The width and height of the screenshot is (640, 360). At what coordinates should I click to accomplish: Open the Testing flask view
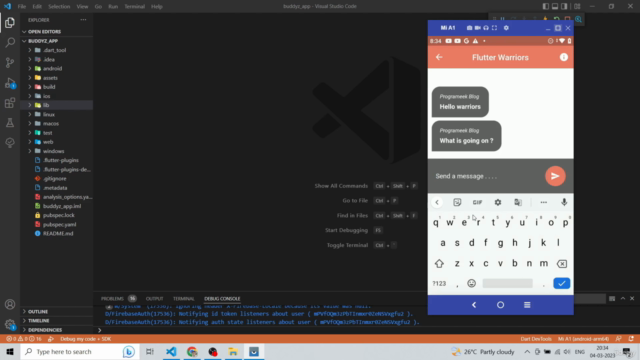click(x=10, y=122)
